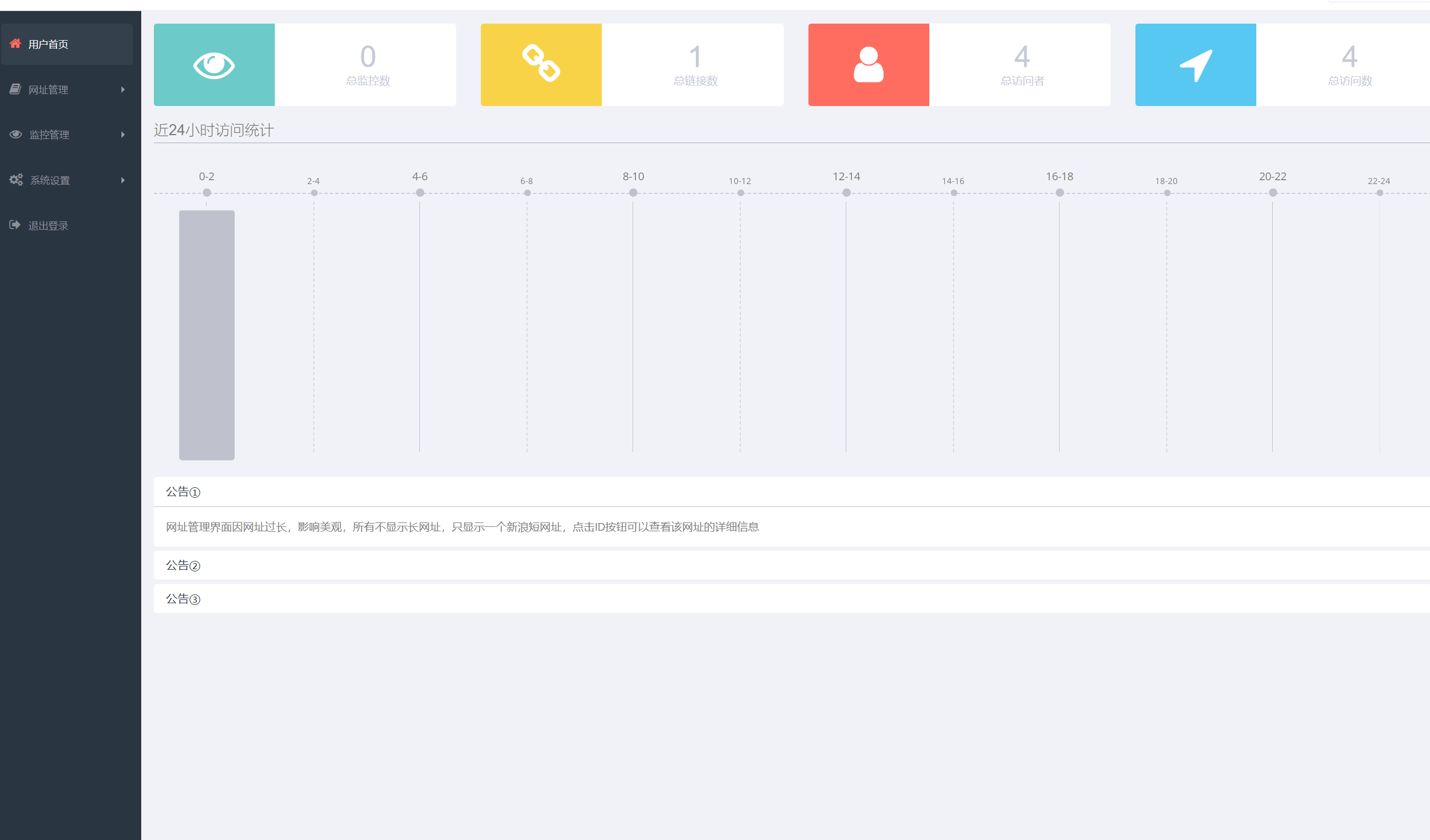
Task: Click the yellow chain link icon tile
Action: pyautogui.click(x=541, y=65)
